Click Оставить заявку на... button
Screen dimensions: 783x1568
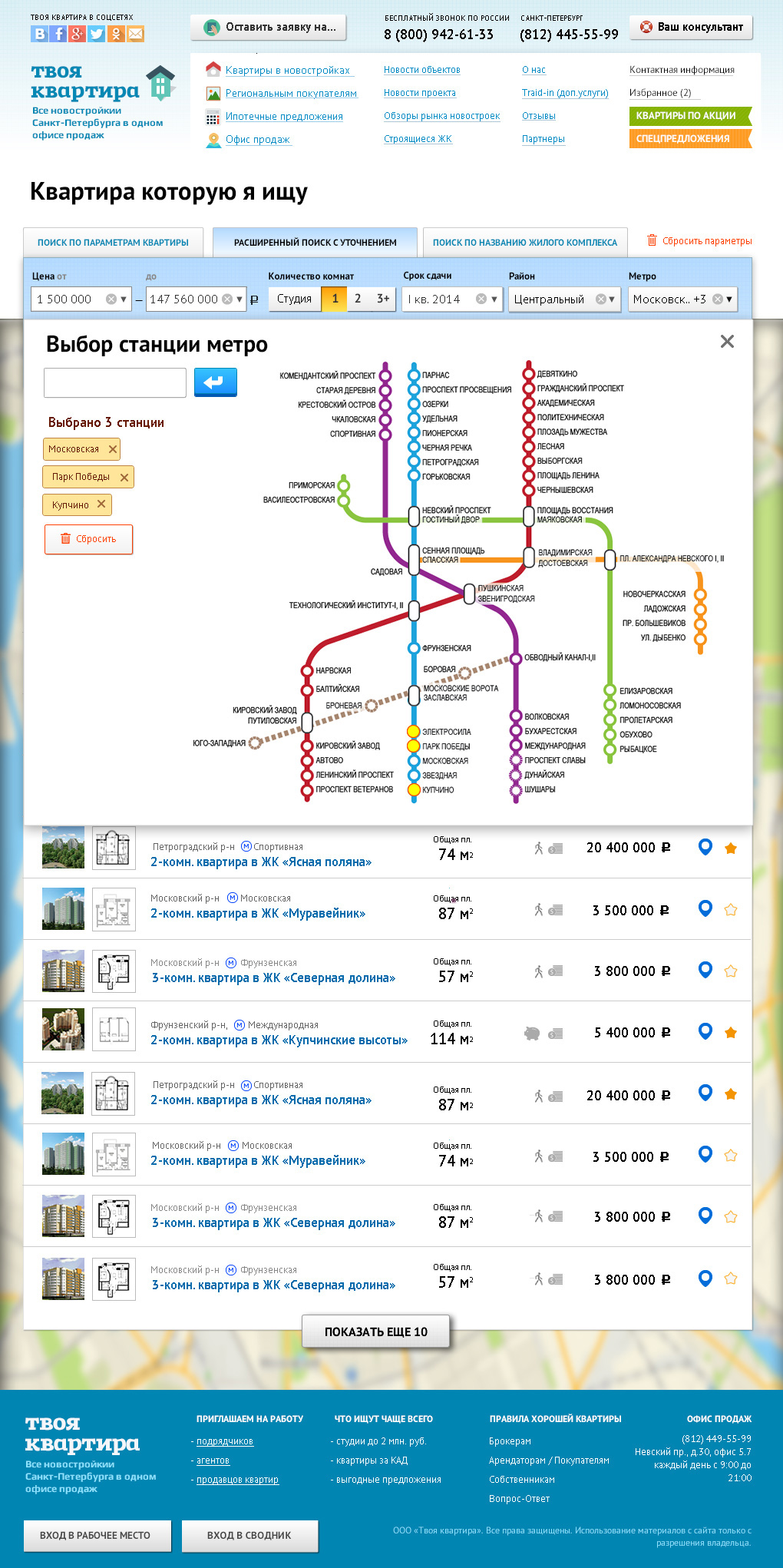tap(269, 27)
